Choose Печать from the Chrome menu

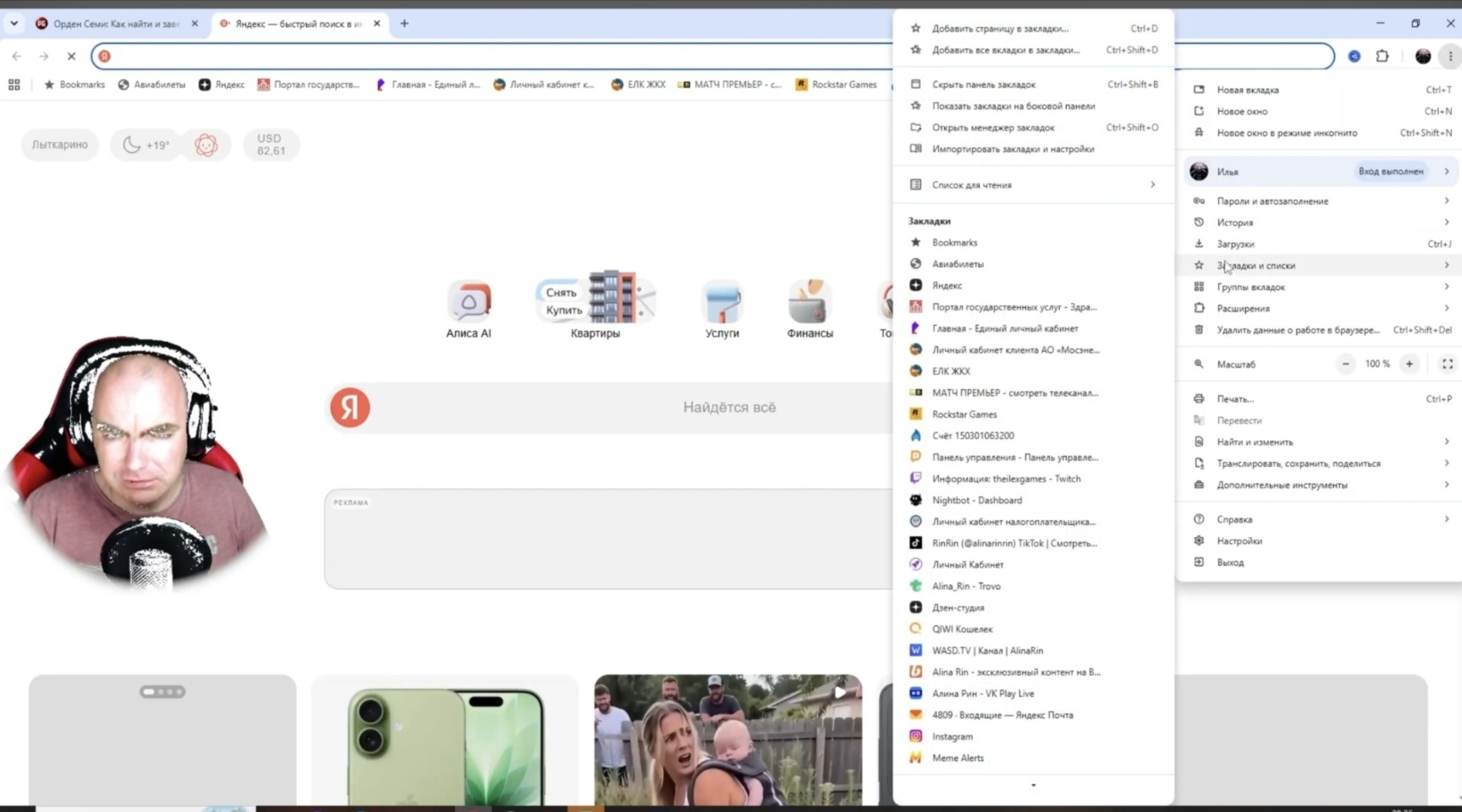(1322, 398)
